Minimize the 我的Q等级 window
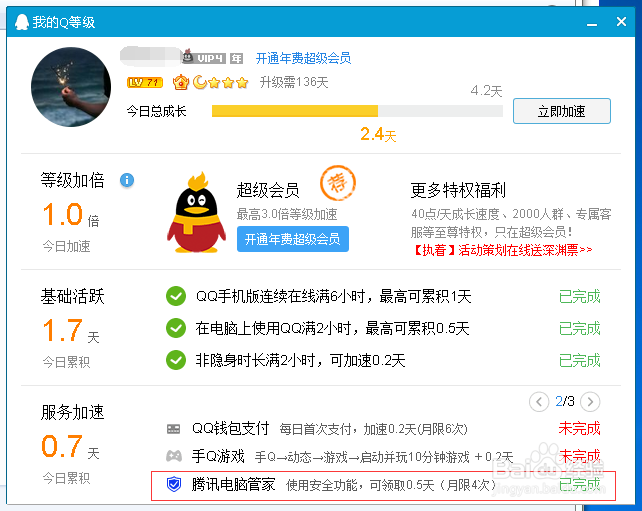Image resolution: width=642 pixels, height=511 pixels. 592,23
